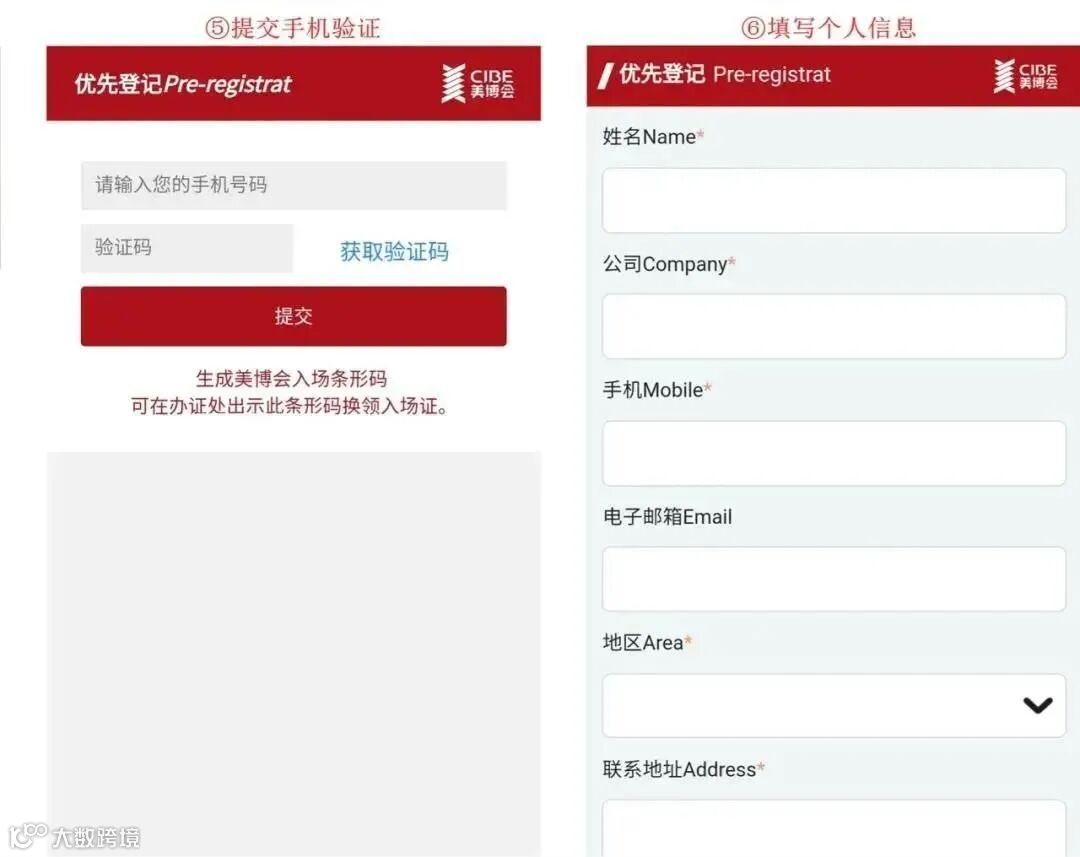Submit with the red 提交 button
1080x857 pixels.
[293, 316]
